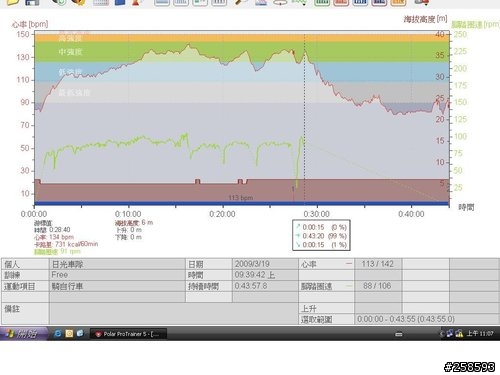Image resolution: width=500 pixels, height=375 pixels.
Task: Click the 心率 [bpm] axis title
Action: pyautogui.click(x=30, y=24)
